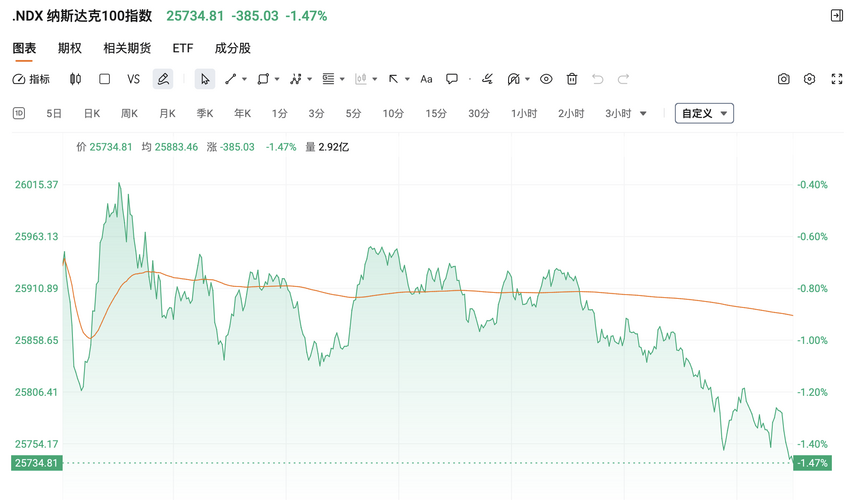Select the 3小时 interval
Viewport: 855px width, 500px height.
click(618, 113)
